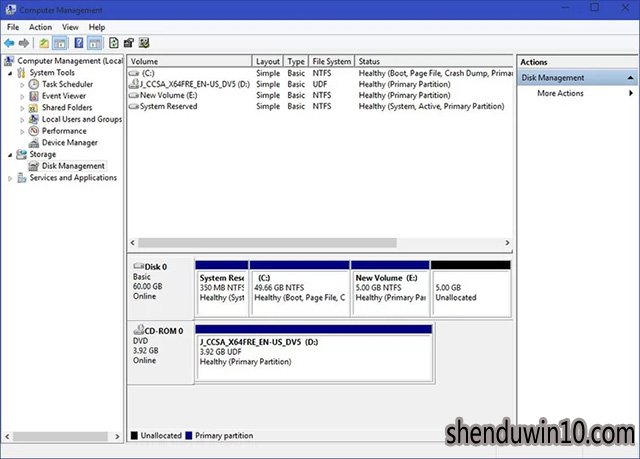640x459 pixels.
Task: Select the New Volume (E:) partition block
Action: click(390, 288)
